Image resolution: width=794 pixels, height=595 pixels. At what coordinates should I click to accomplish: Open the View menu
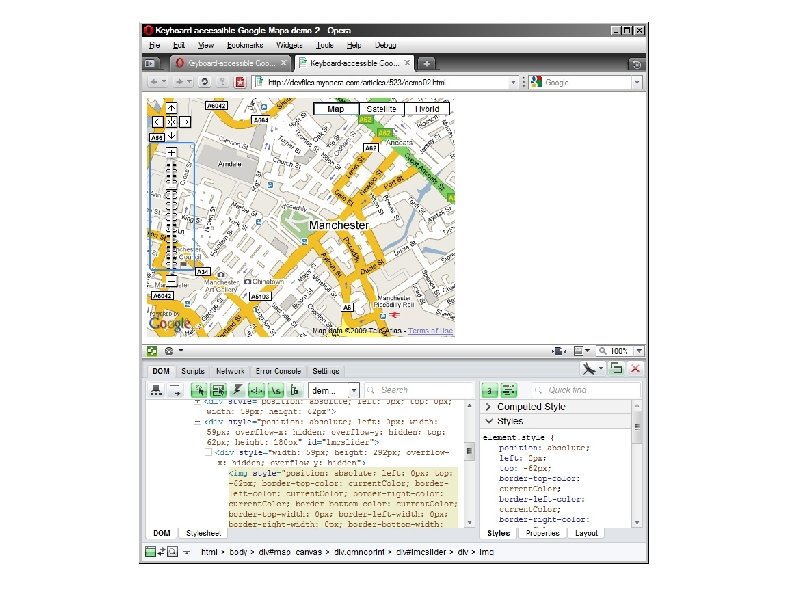pos(206,45)
